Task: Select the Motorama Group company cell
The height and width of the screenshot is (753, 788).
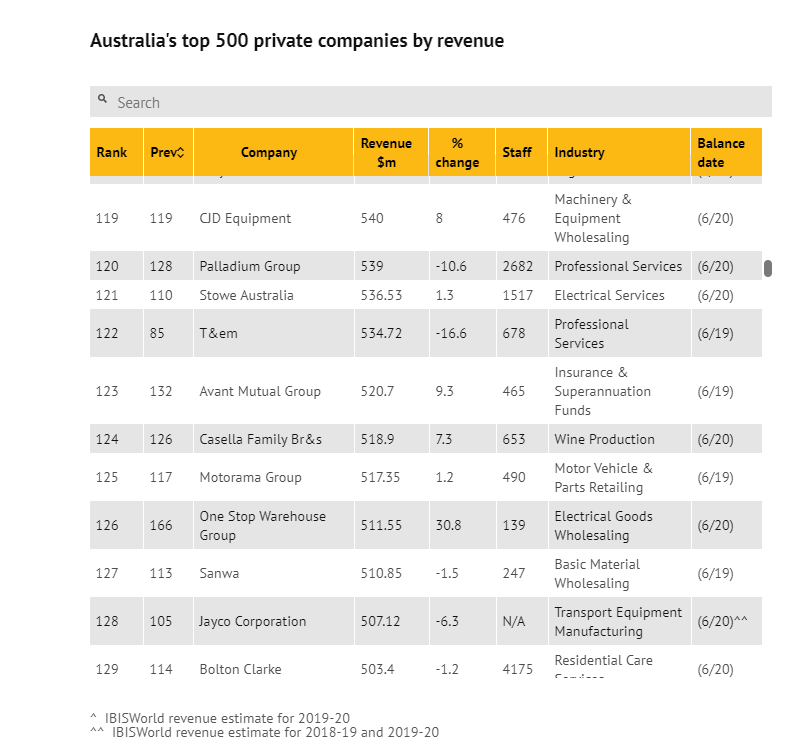Action: 250,477
